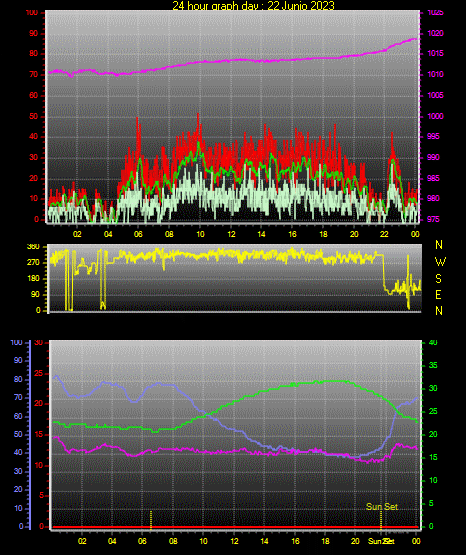
Task: Click the red rainfall baseline in bottom graph
Action: [x=235, y=527]
